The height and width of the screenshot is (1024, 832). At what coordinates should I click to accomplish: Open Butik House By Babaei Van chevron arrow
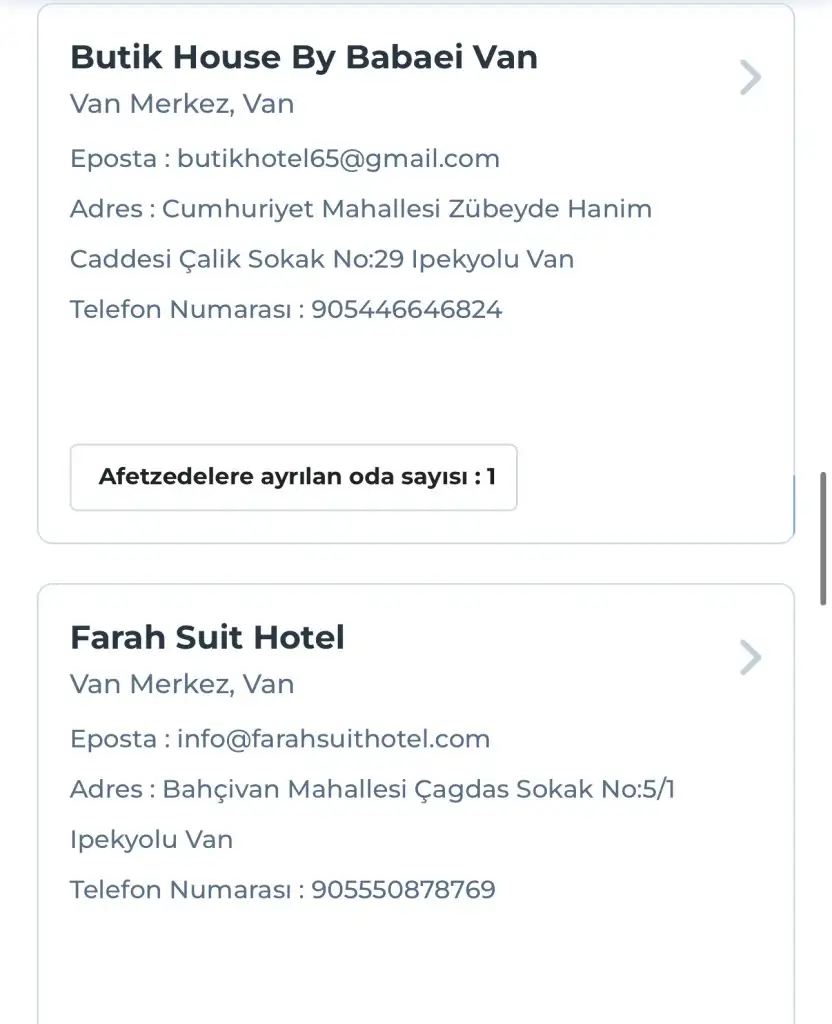pyautogui.click(x=750, y=77)
